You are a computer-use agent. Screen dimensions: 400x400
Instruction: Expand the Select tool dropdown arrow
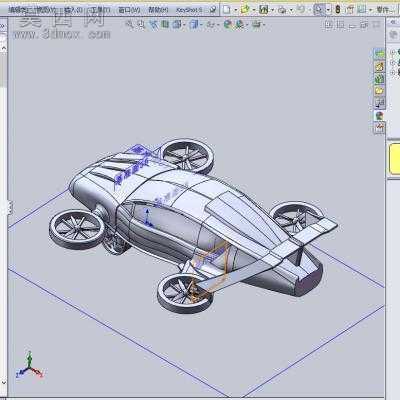click(328, 10)
